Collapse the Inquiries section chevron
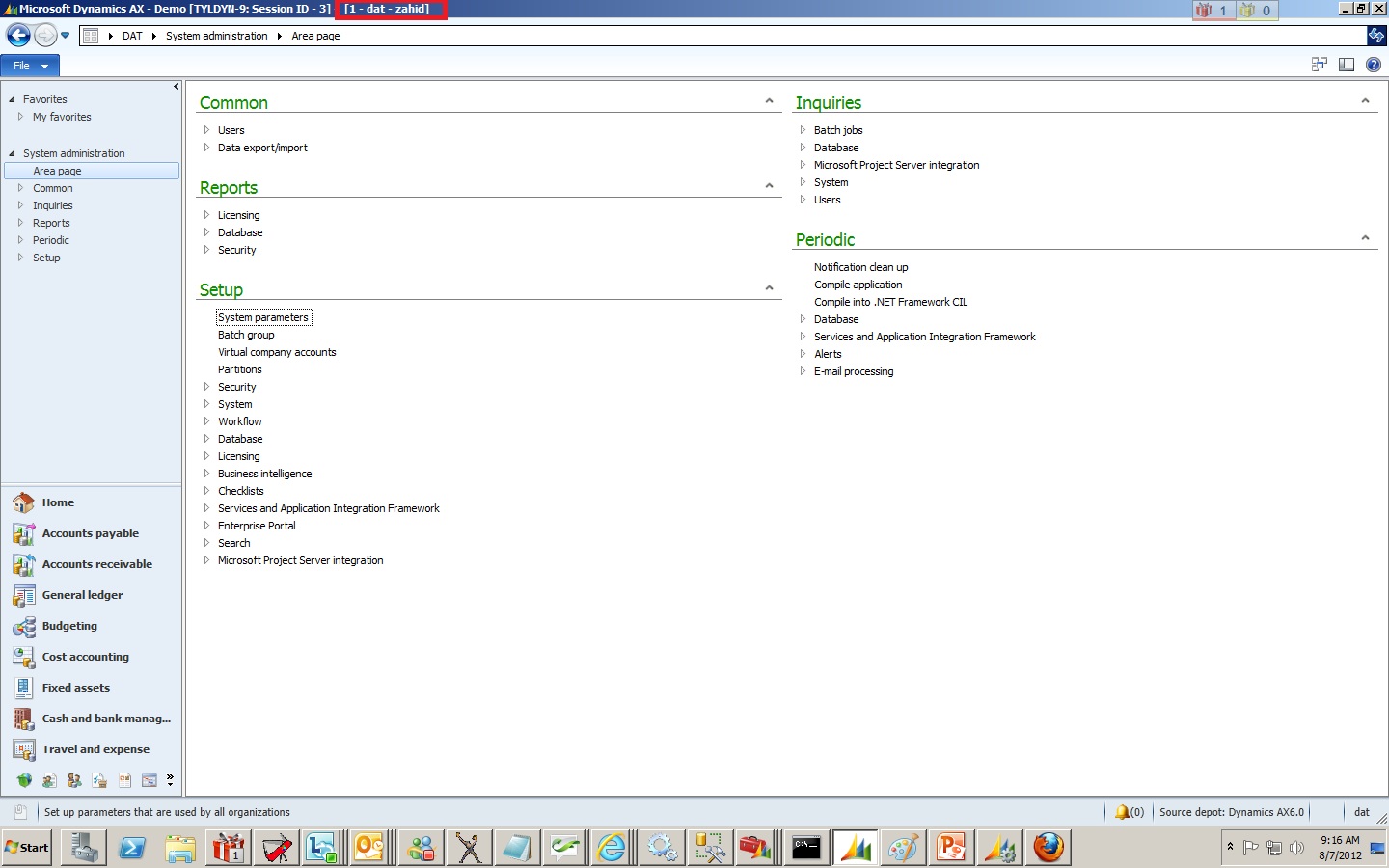Screen dimensions: 1389x868 point(1365,100)
